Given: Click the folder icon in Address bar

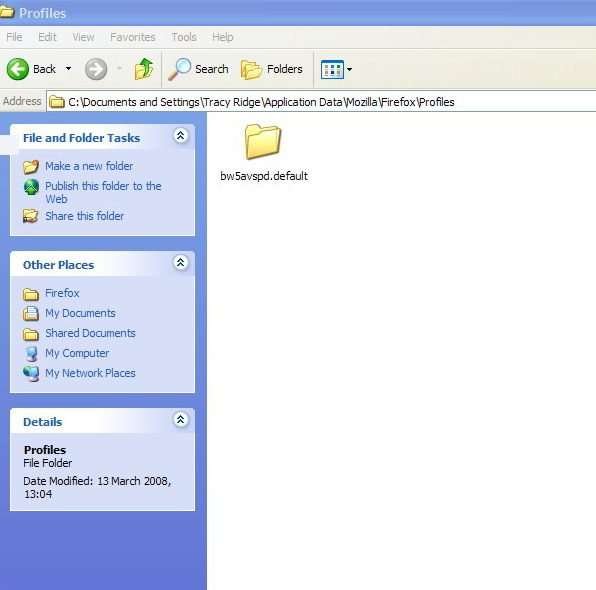Looking at the screenshot, I should 57,102.
